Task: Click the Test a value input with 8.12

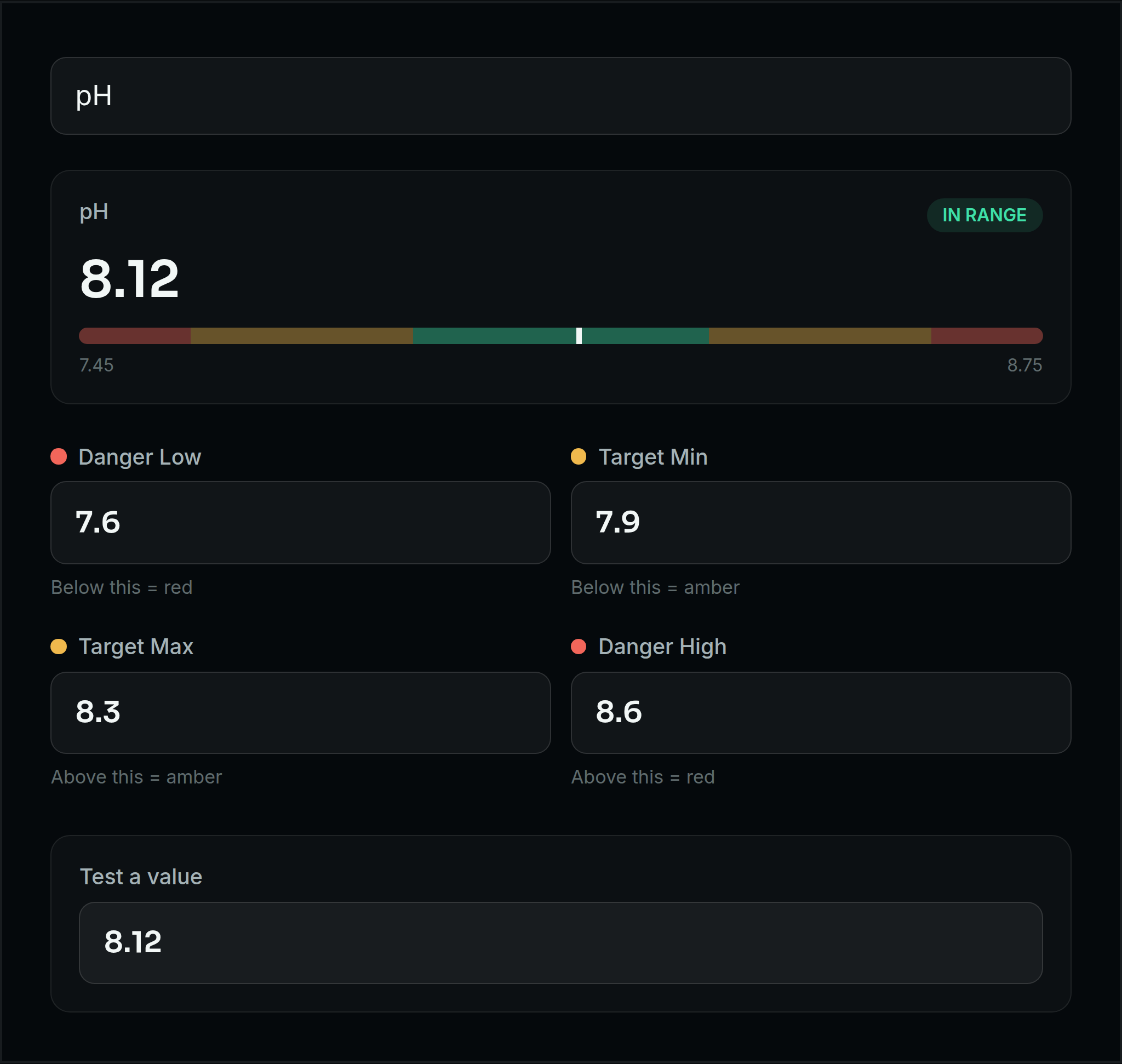Action: [560, 942]
